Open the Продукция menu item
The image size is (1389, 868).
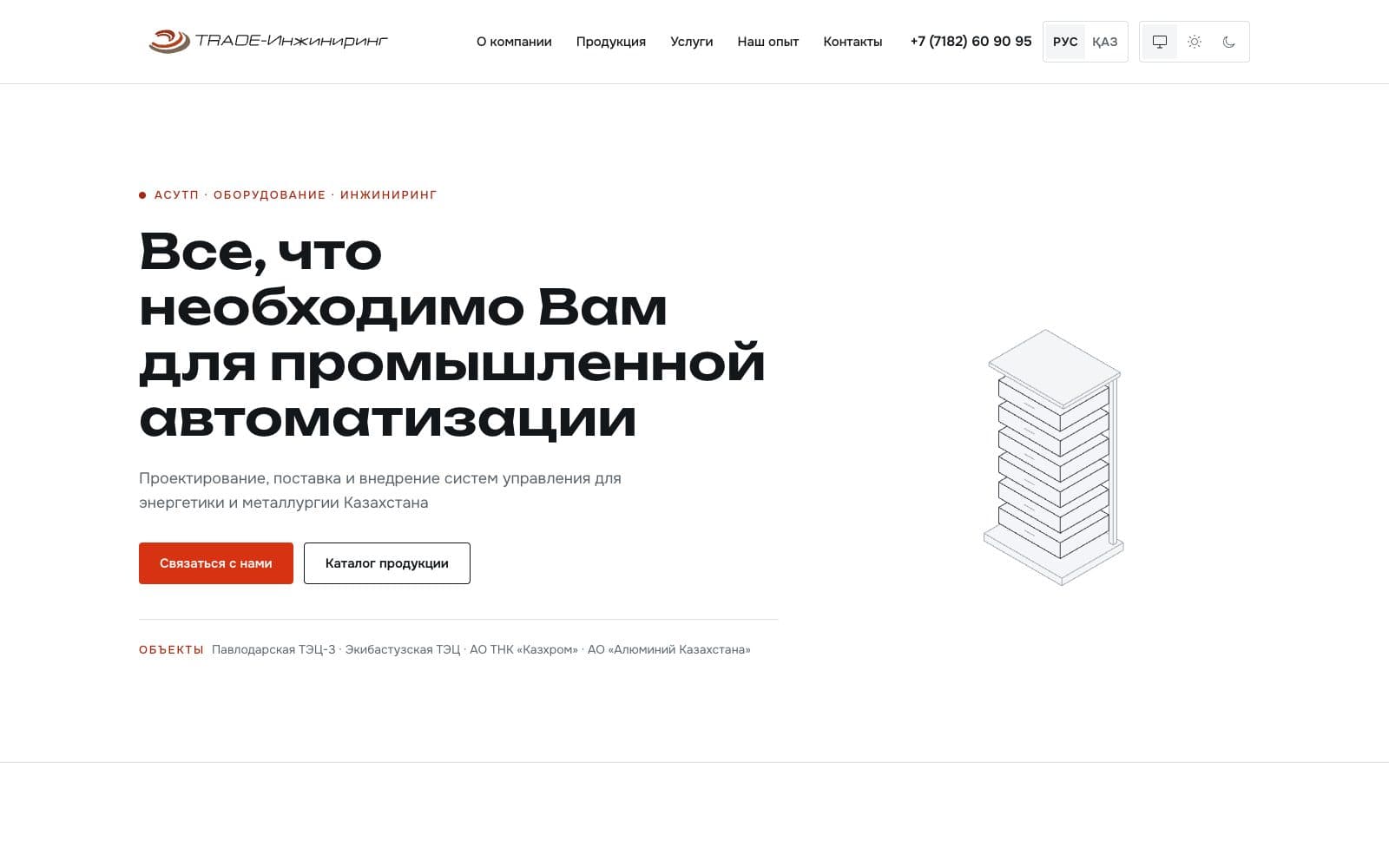click(611, 42)
